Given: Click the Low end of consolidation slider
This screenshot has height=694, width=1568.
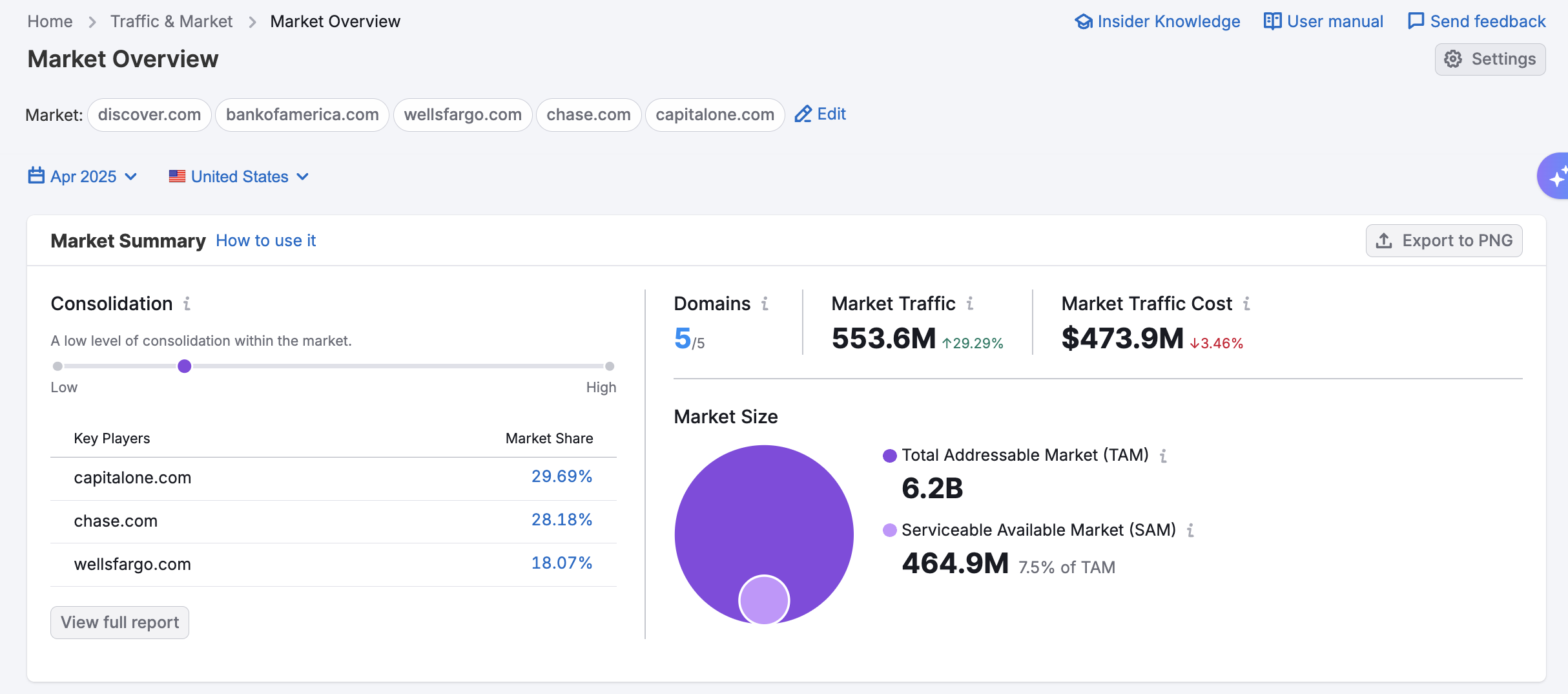Looking at the screenshot, I should (x=57, y=366).
